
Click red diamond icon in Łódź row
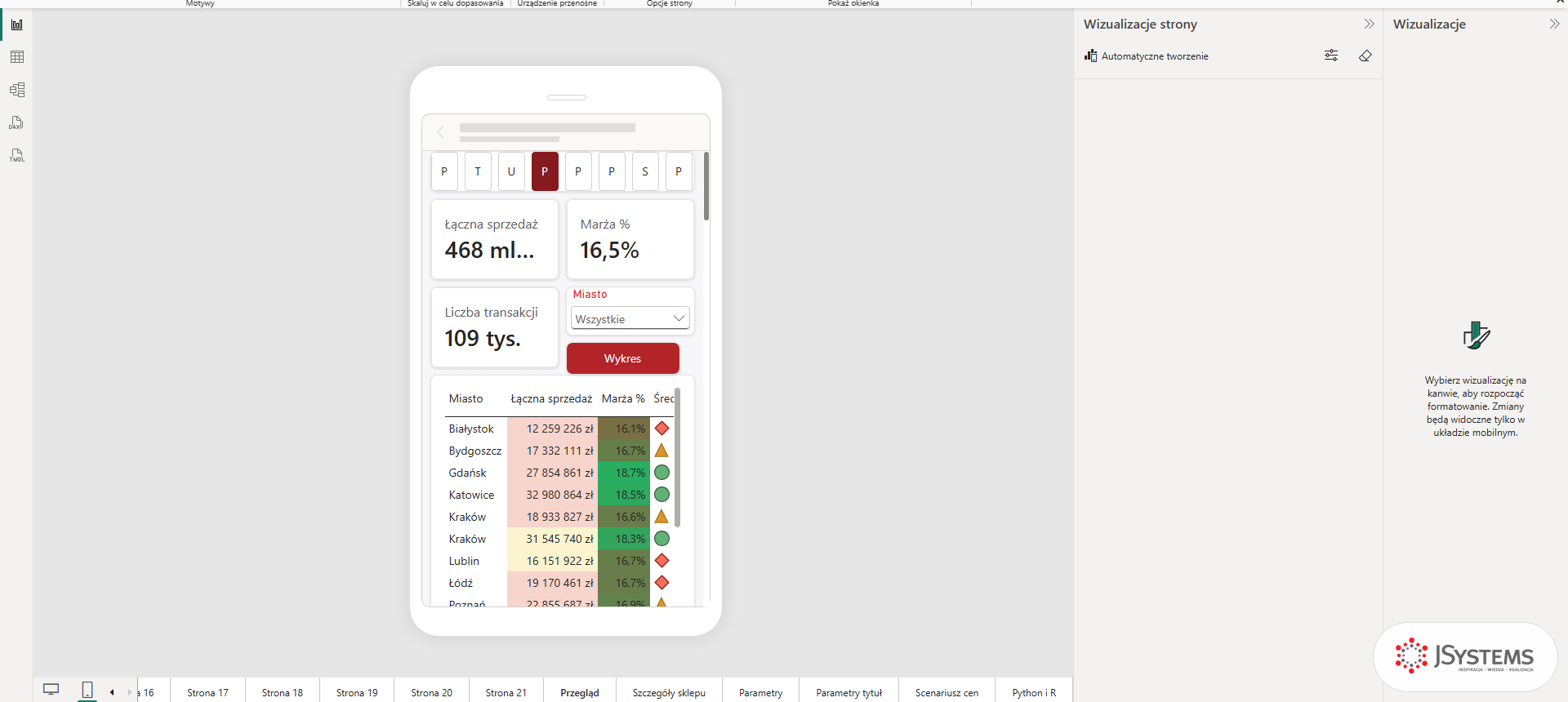(x=661, y=583)
